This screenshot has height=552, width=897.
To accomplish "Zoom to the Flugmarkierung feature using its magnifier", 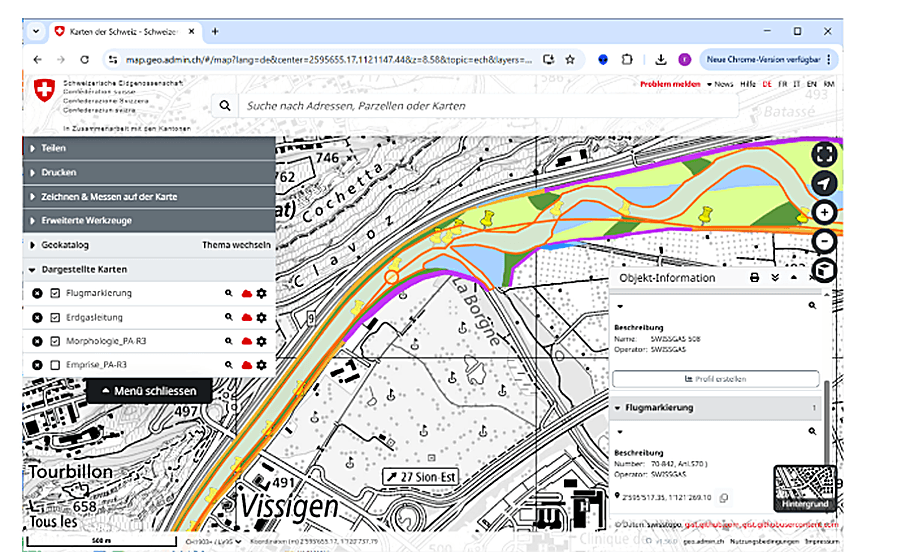I will point(812,432).
